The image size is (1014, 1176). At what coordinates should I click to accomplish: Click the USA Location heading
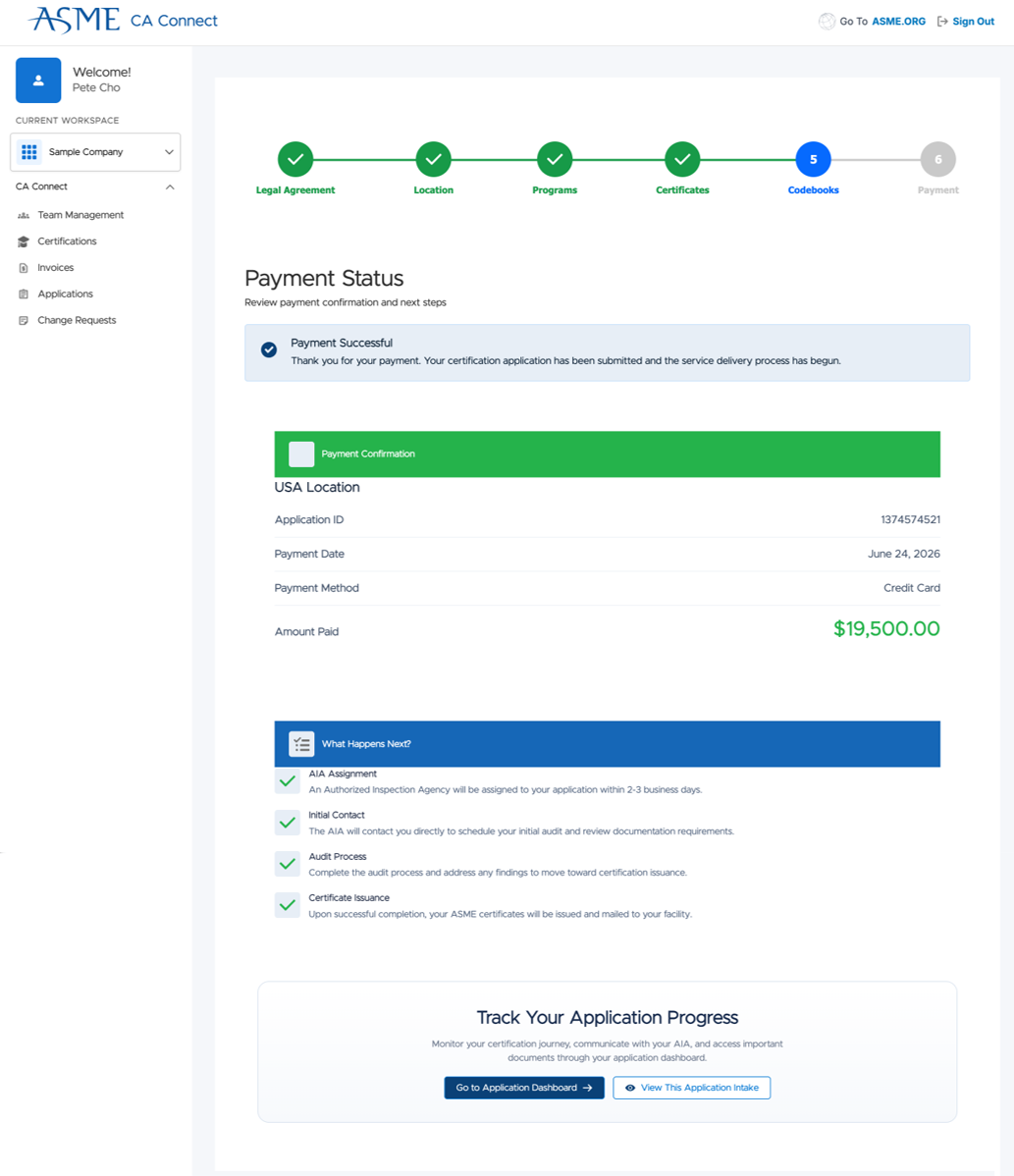(317, 488)
